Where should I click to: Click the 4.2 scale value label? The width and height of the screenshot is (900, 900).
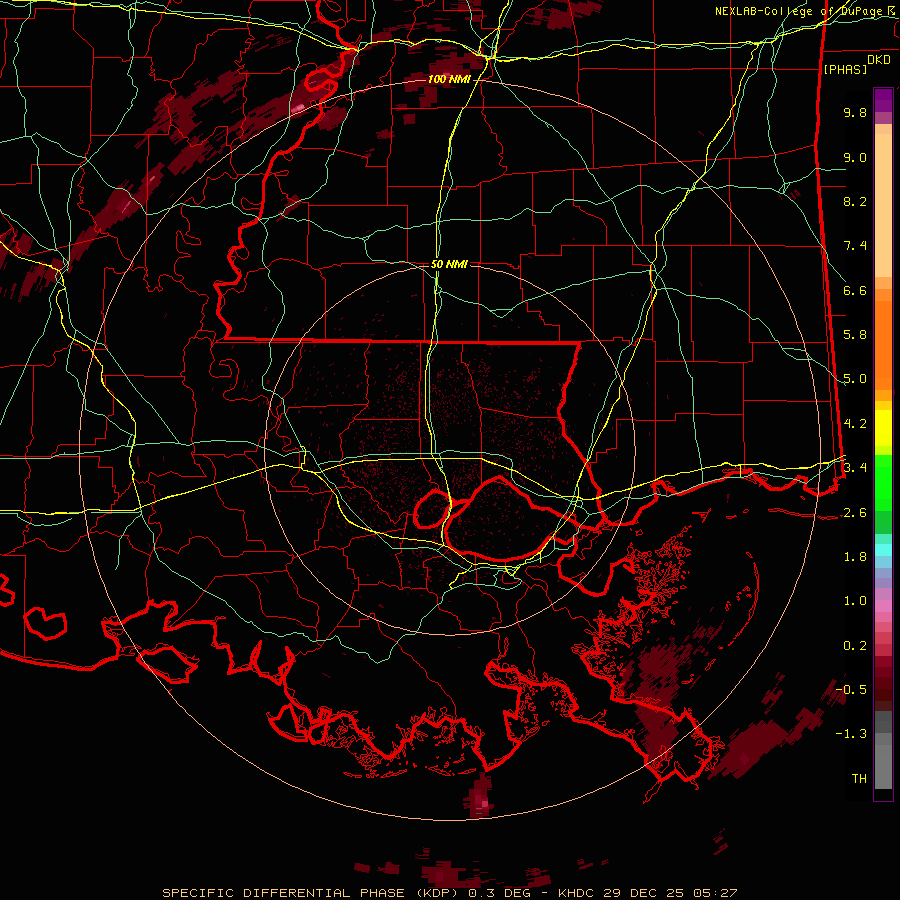(855, 424)
